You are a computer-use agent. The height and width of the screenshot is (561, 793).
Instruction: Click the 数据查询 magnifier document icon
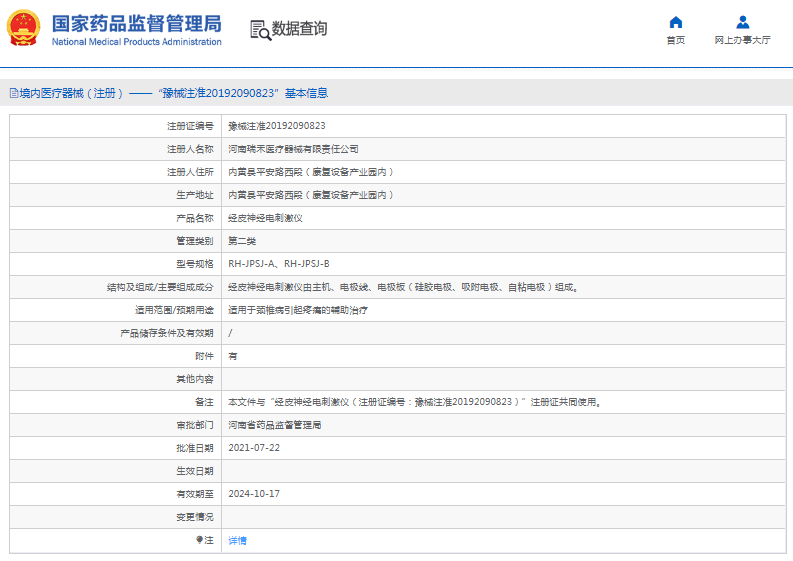(260, 30)
